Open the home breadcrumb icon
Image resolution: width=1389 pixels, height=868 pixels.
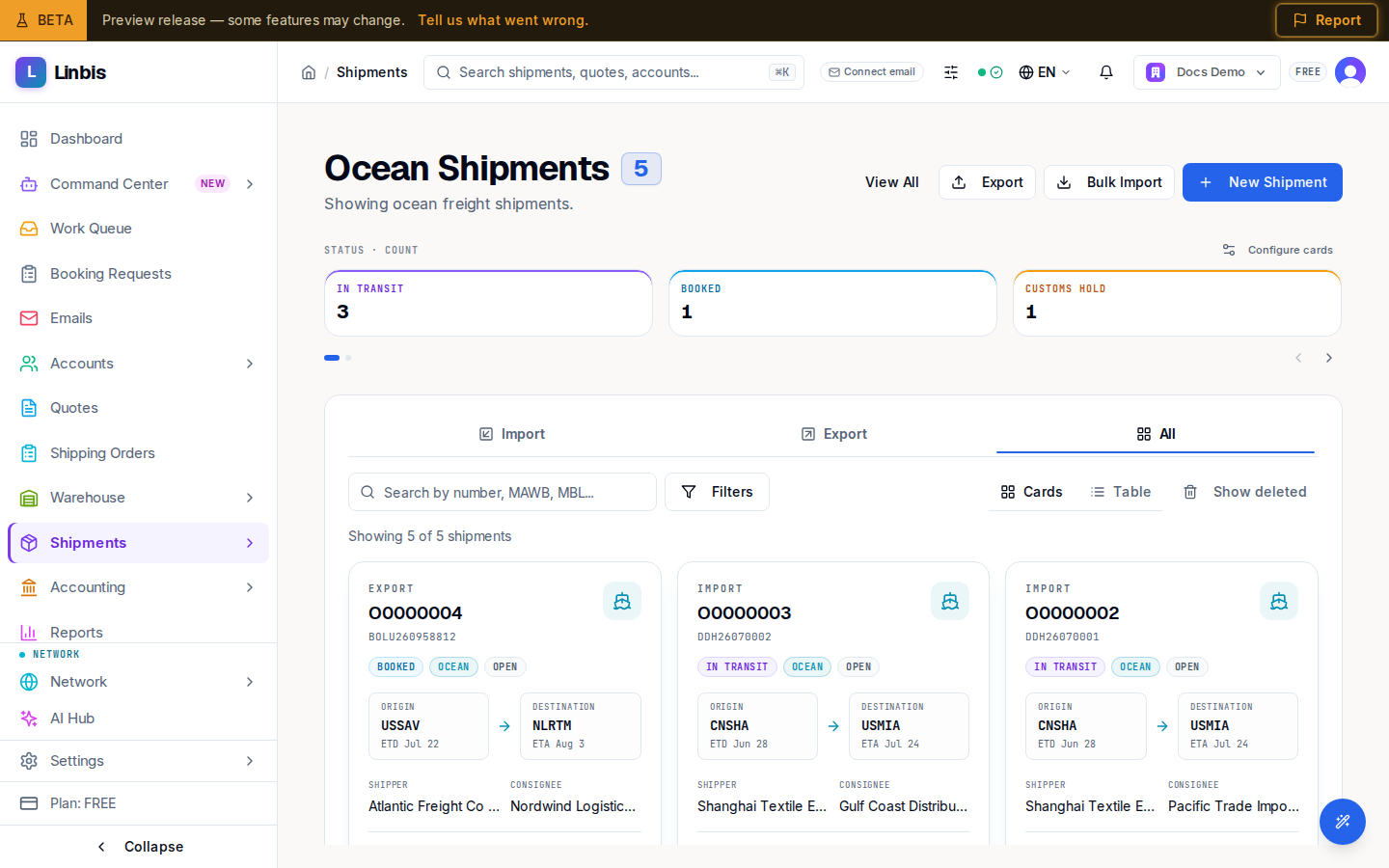(309, 72)
